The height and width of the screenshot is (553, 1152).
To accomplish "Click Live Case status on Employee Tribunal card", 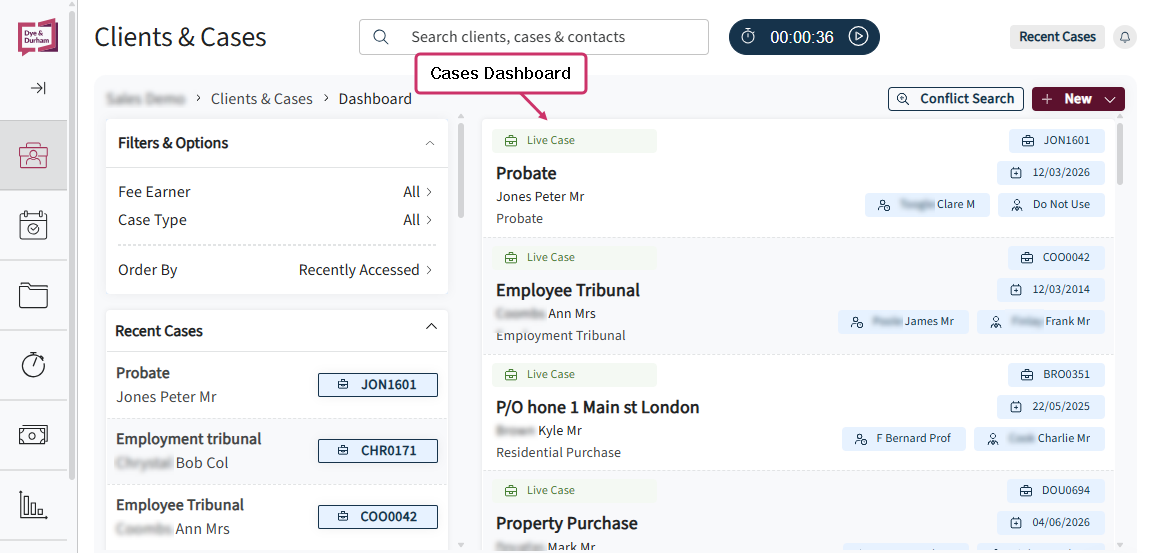I will pyautogui.click(x=575, y=257).
